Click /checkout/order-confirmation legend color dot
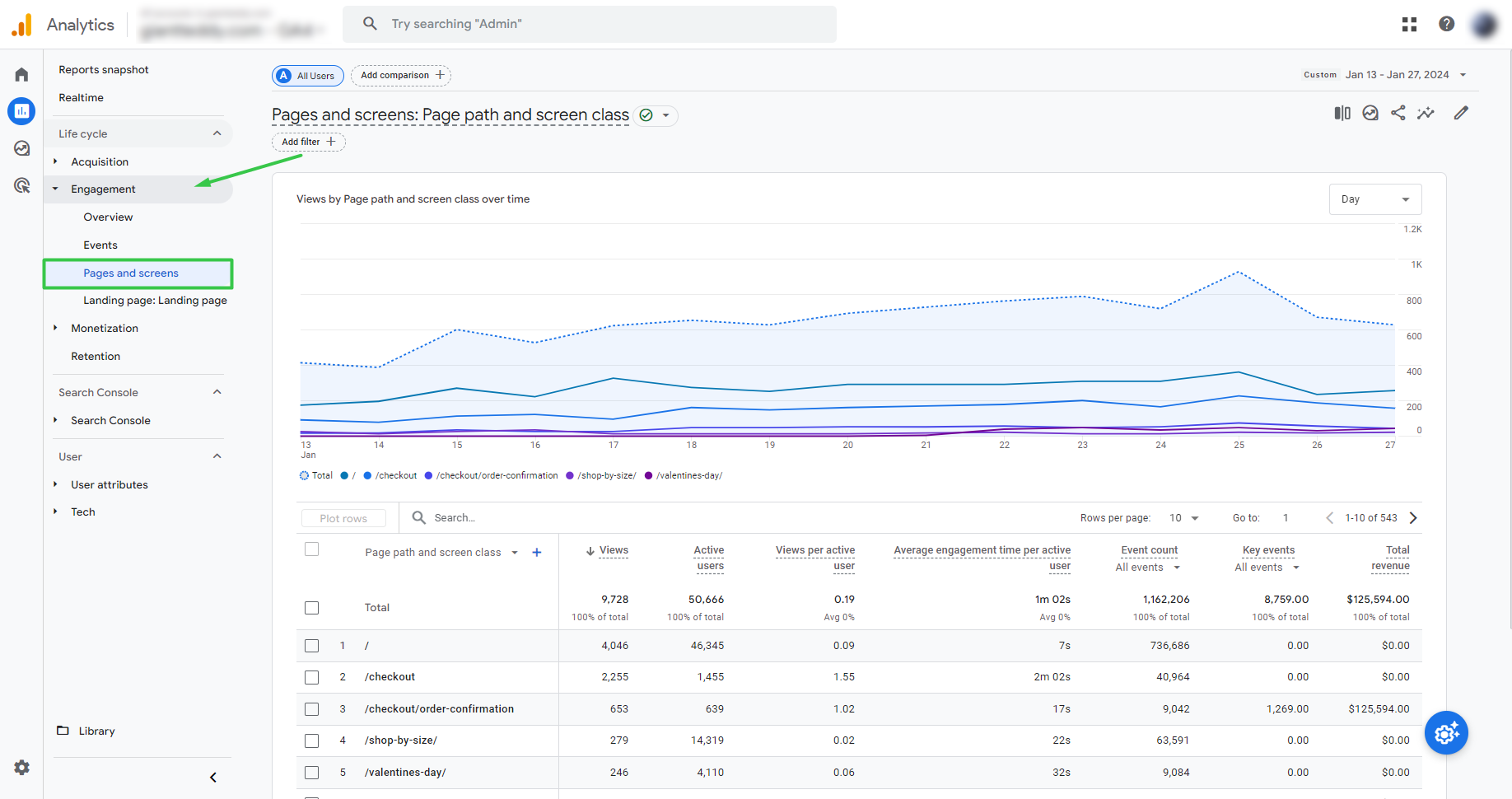1512x799 pixels. (x=428, y=475)
